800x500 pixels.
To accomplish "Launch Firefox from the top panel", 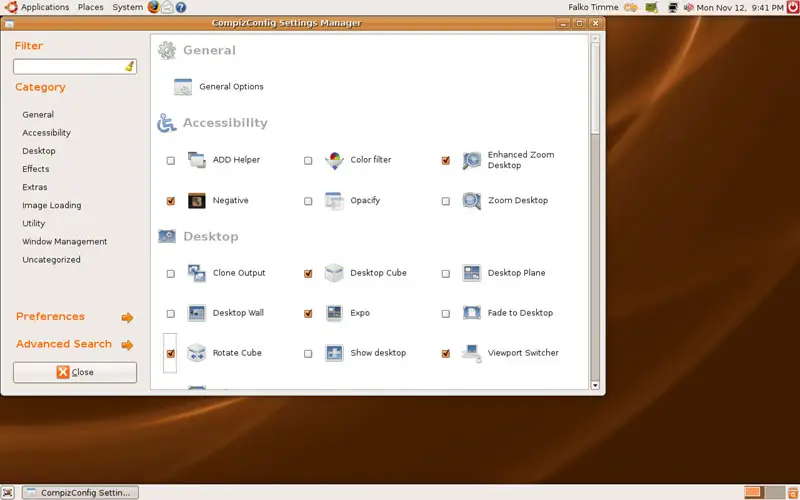I will 154,7.
